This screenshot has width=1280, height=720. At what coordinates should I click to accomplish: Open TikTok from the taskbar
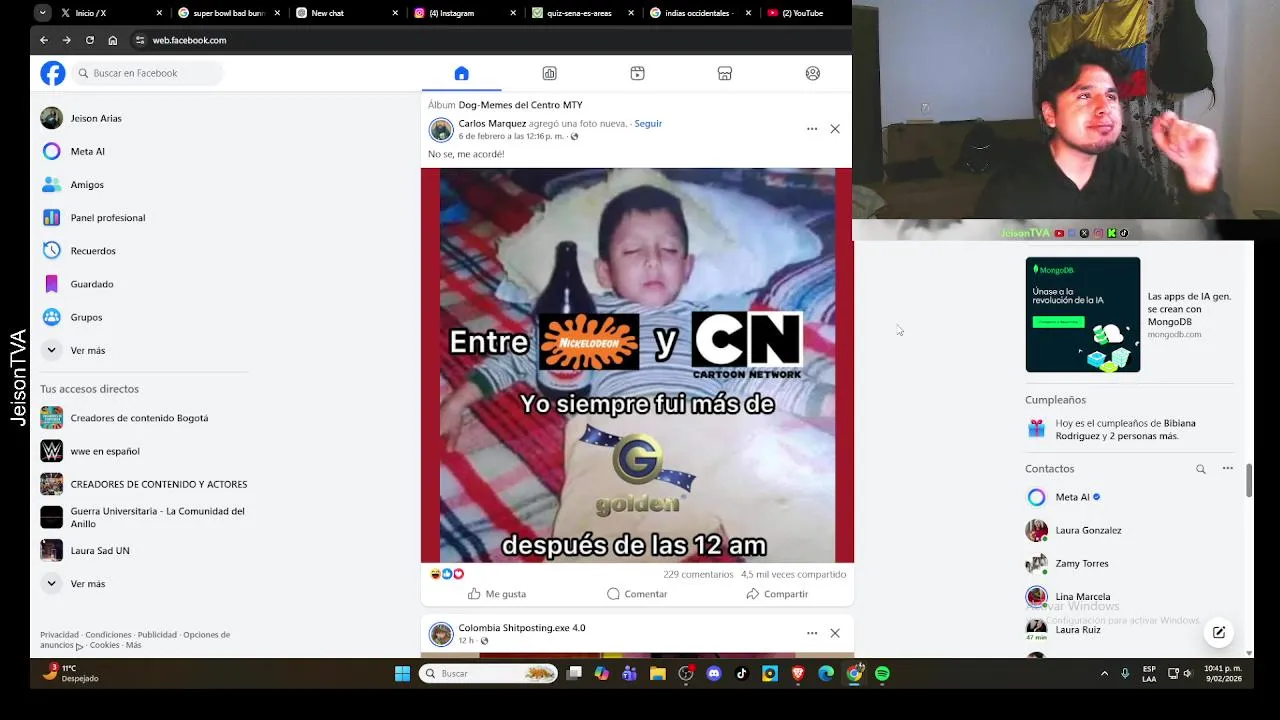click(x=742, y=674)
